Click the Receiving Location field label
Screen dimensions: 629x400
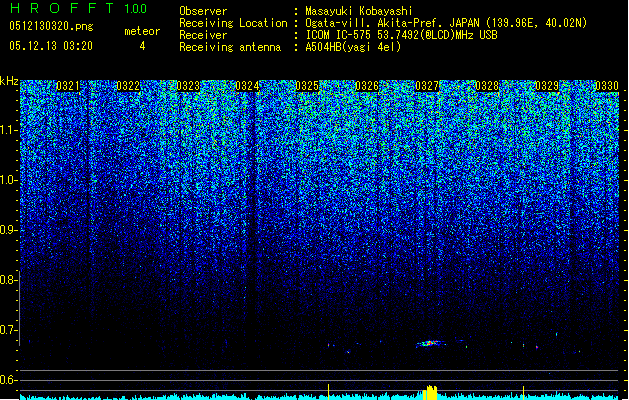[x=233, y=23]
